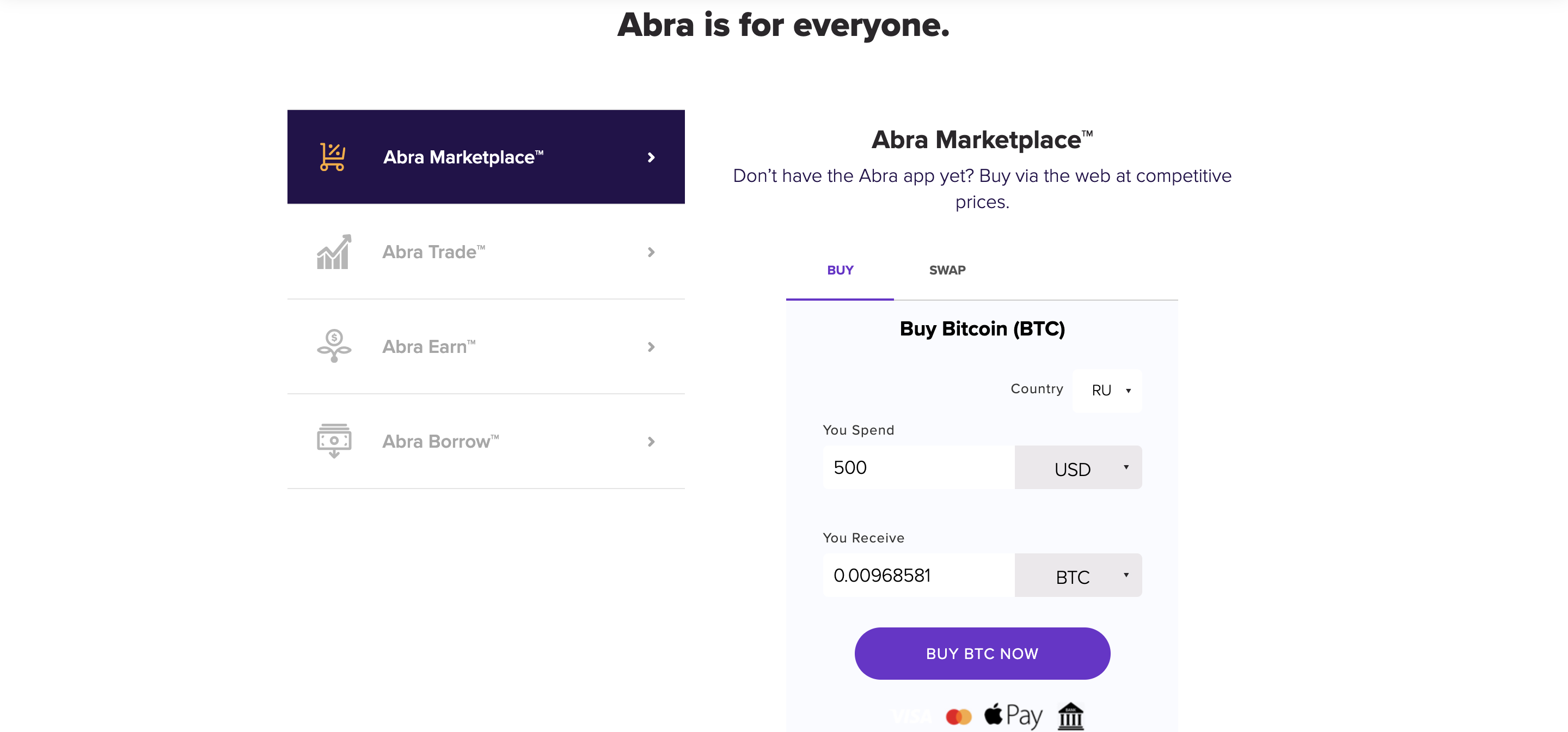Select the bank transfer icon

click(x=1073, y=716)
